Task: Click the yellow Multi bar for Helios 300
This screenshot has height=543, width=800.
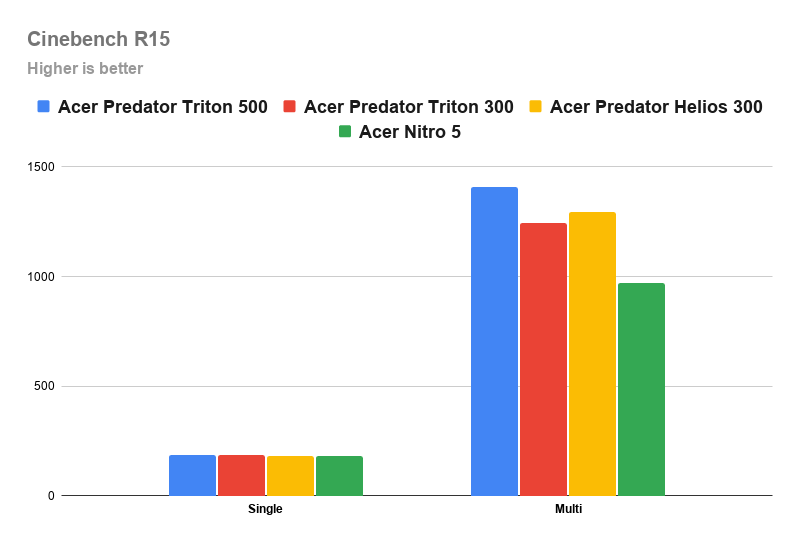Action: point(592,354)
